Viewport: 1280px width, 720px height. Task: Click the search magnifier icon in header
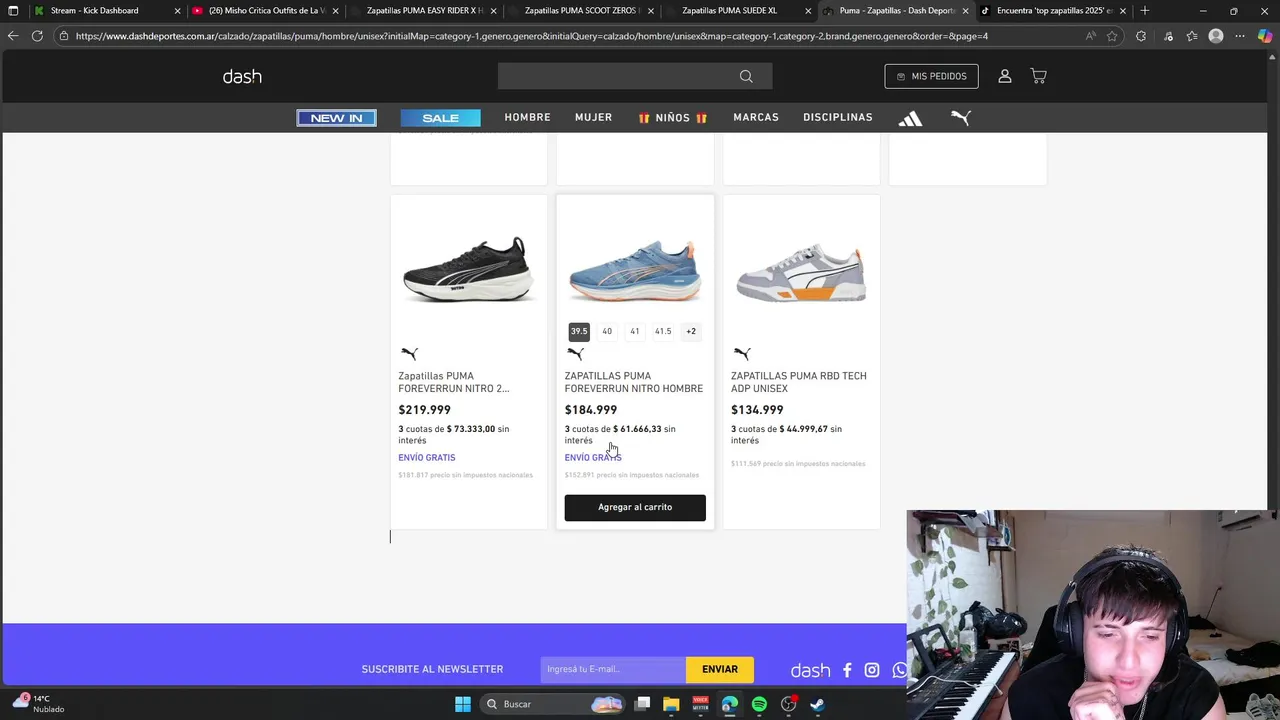pyautogui.click(x=746, y=76)
